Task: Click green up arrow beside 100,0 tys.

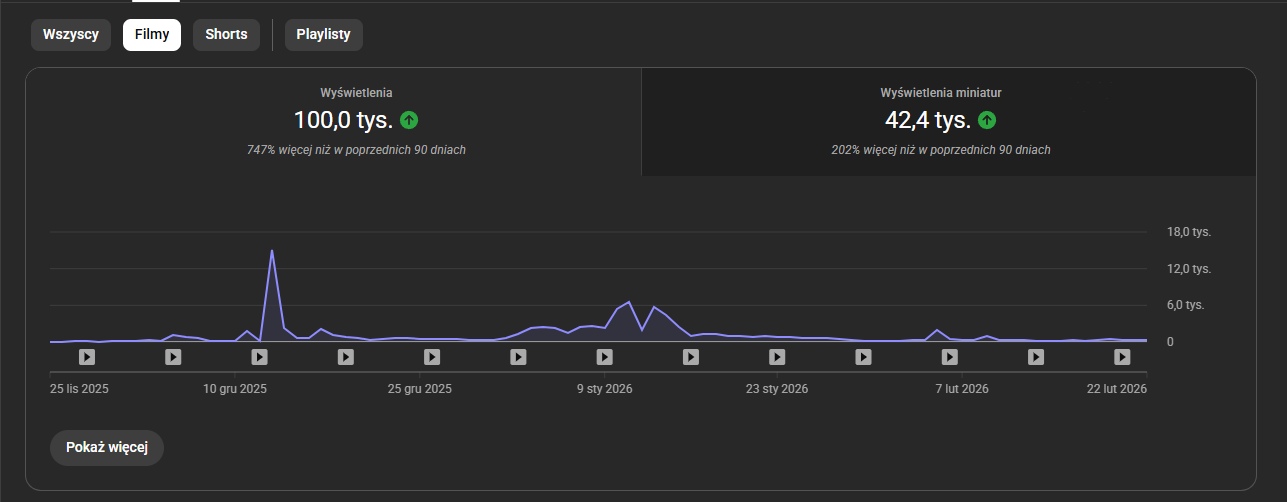Action: coord(409,120)
